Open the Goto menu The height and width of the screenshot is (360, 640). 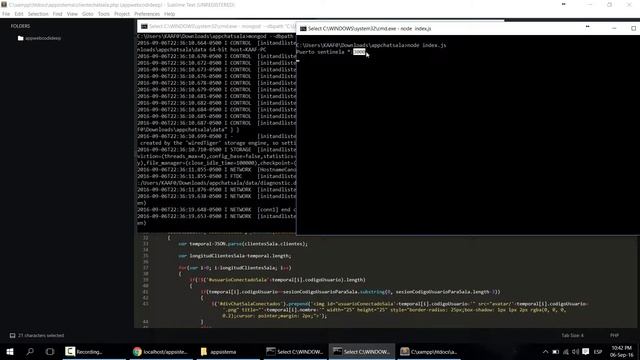tap(88, 14)
